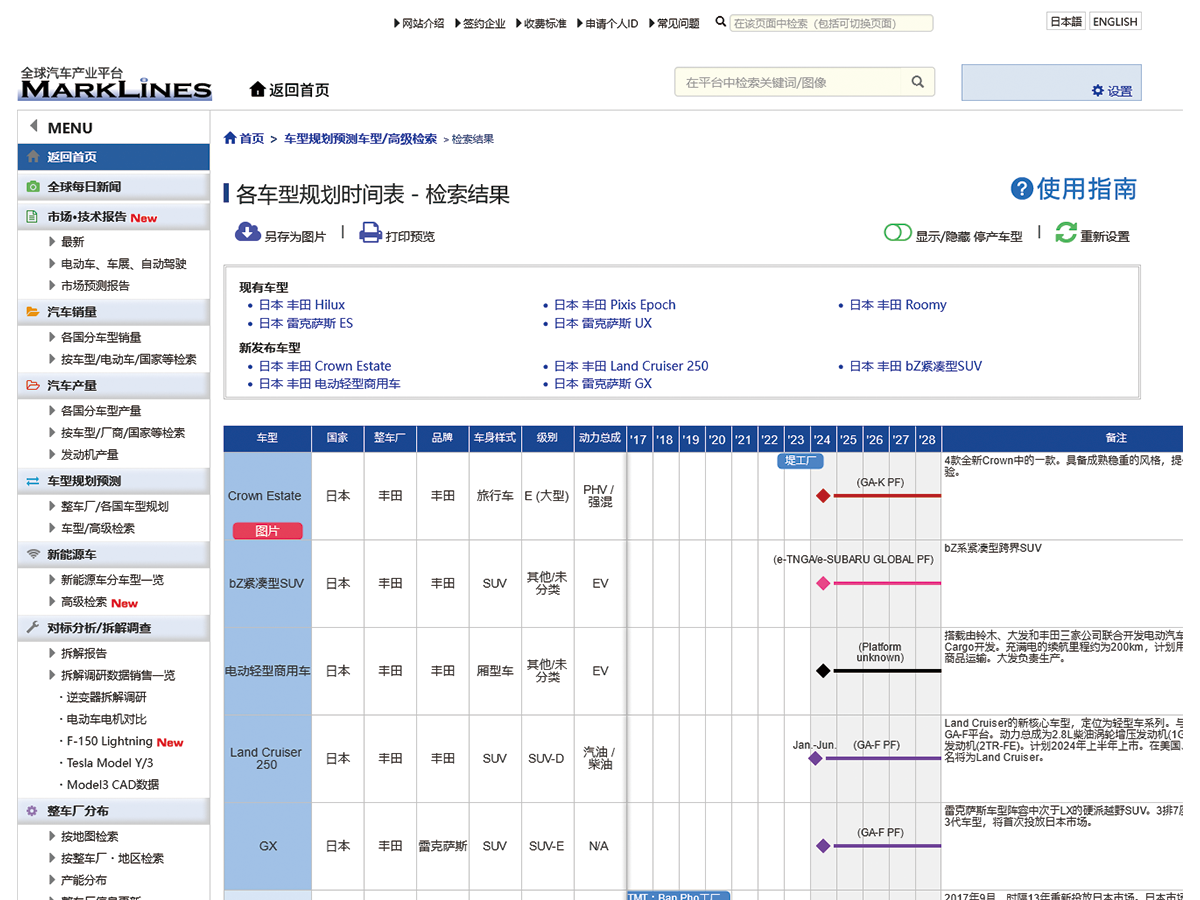Click the black diamond marker for 电动轻型商用车

point(823,671)
